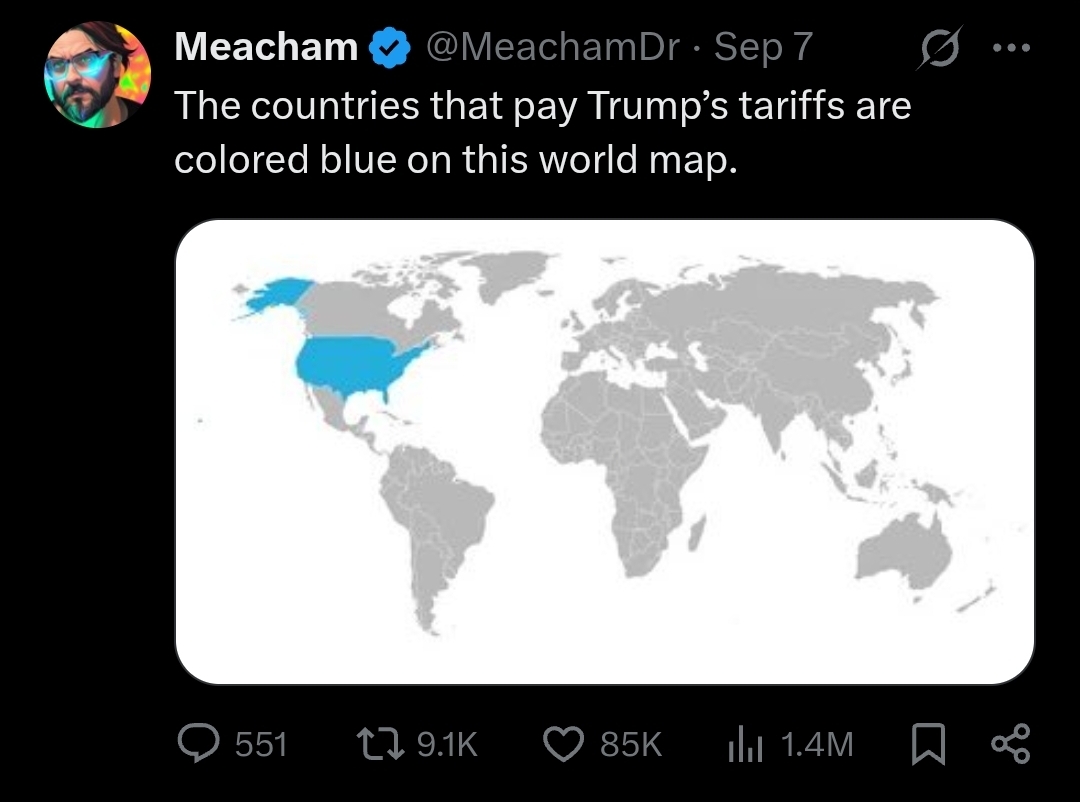Open the @MeachamDr handle link

coord(552,46)
